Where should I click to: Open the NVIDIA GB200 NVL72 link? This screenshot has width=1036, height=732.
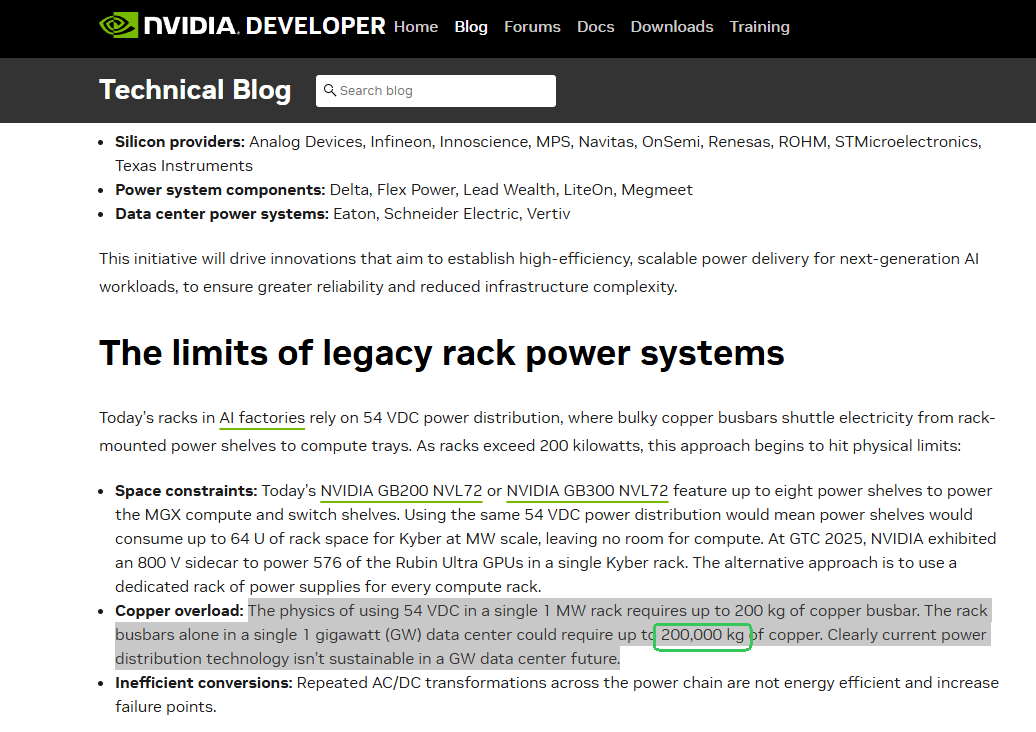[x=401, y=491]
